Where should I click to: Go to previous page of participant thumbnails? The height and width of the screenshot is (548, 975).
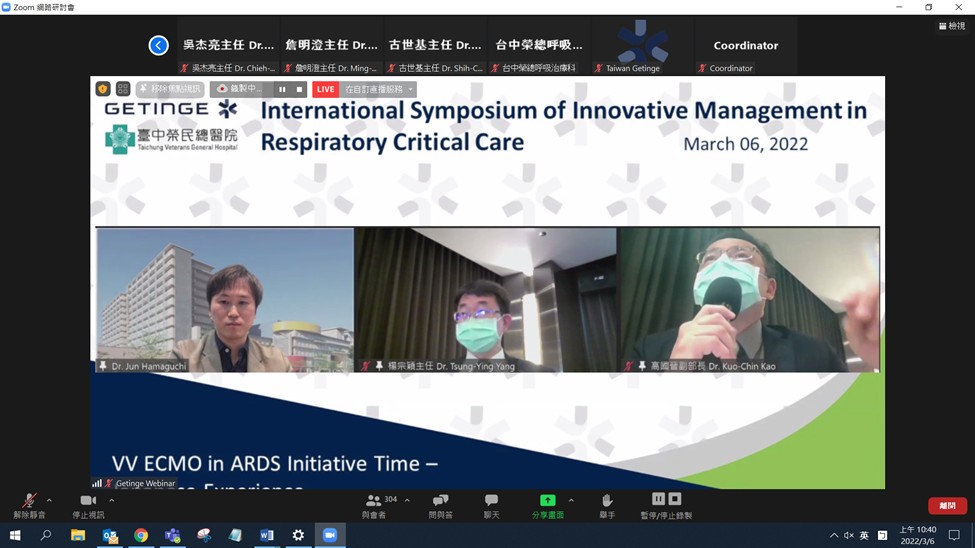tap(159, 45)
